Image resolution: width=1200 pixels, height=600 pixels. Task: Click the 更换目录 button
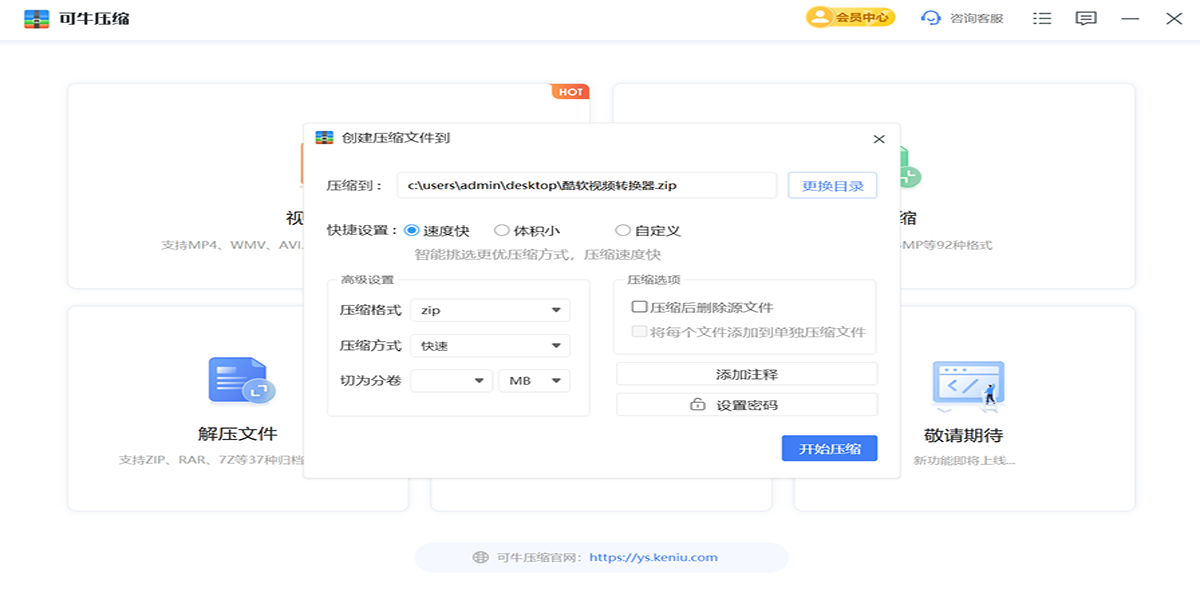click(x=832, y=185)
